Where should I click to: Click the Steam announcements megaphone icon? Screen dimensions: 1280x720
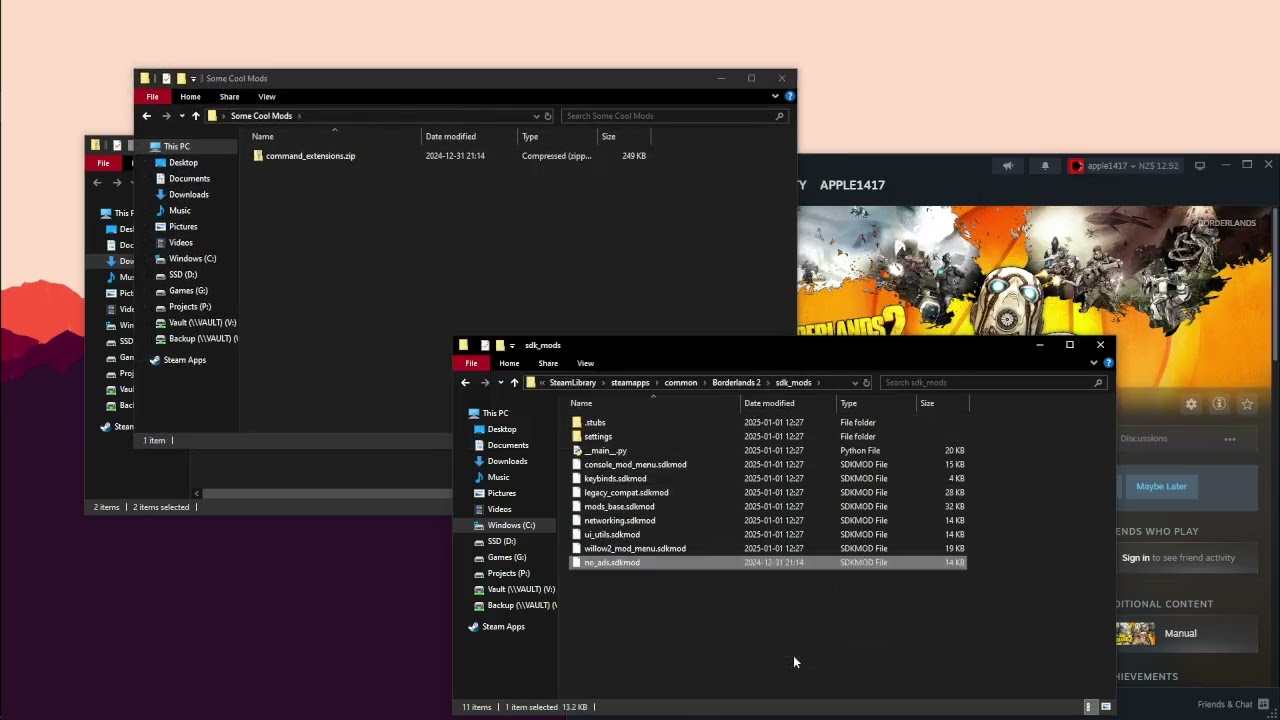click(1008, 166)
